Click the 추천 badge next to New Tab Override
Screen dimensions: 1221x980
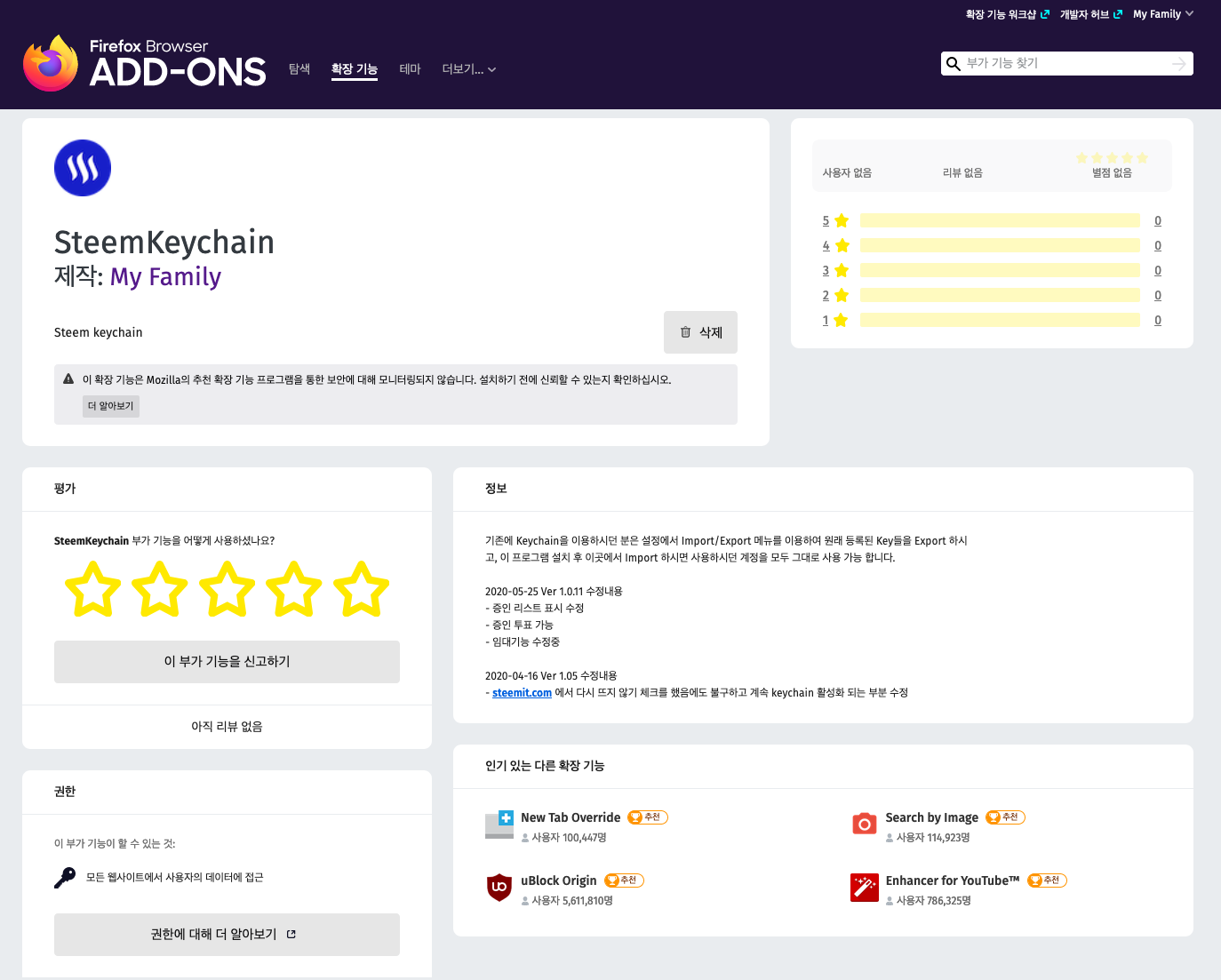point(648,817)
